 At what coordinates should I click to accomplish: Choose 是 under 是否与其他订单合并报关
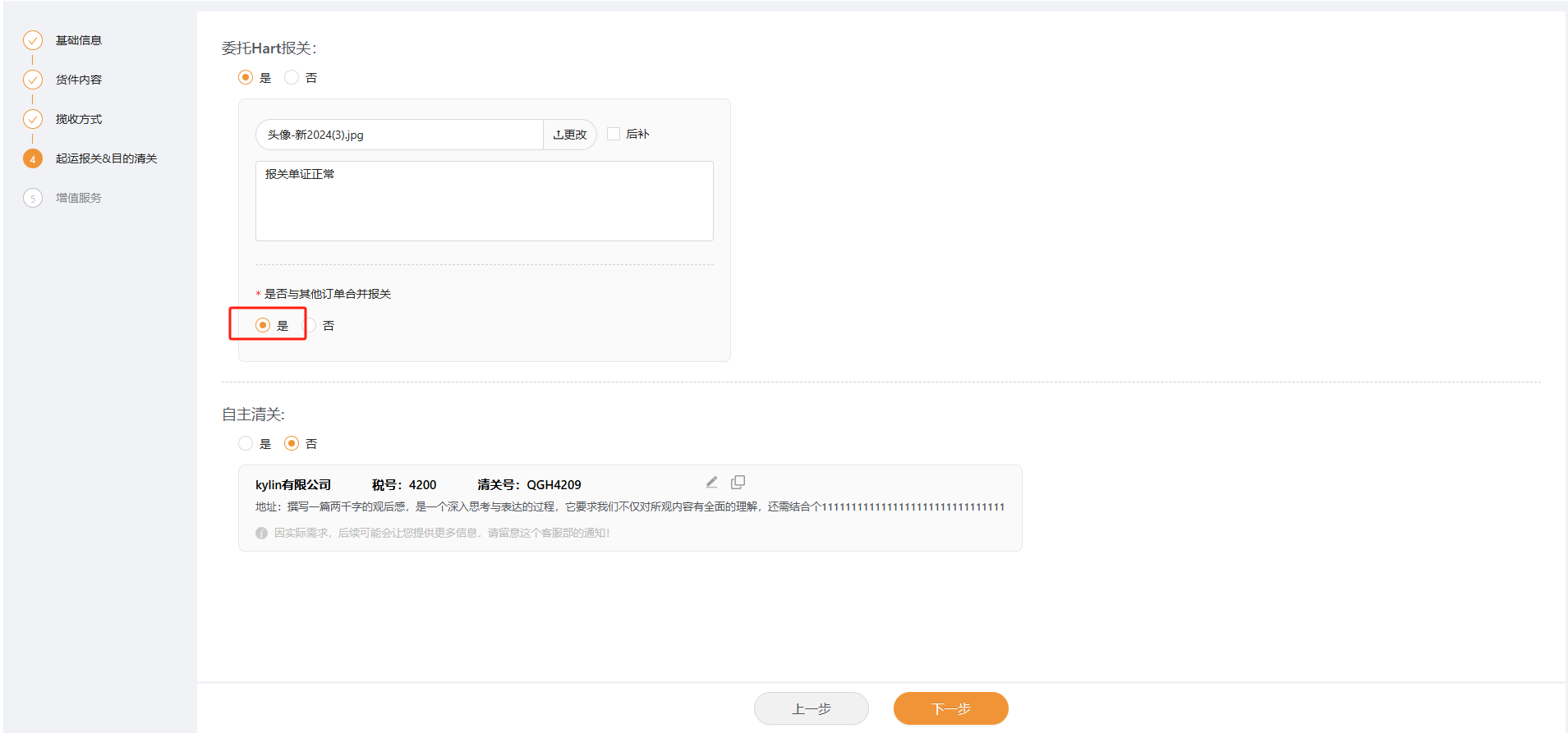[263, 325]
